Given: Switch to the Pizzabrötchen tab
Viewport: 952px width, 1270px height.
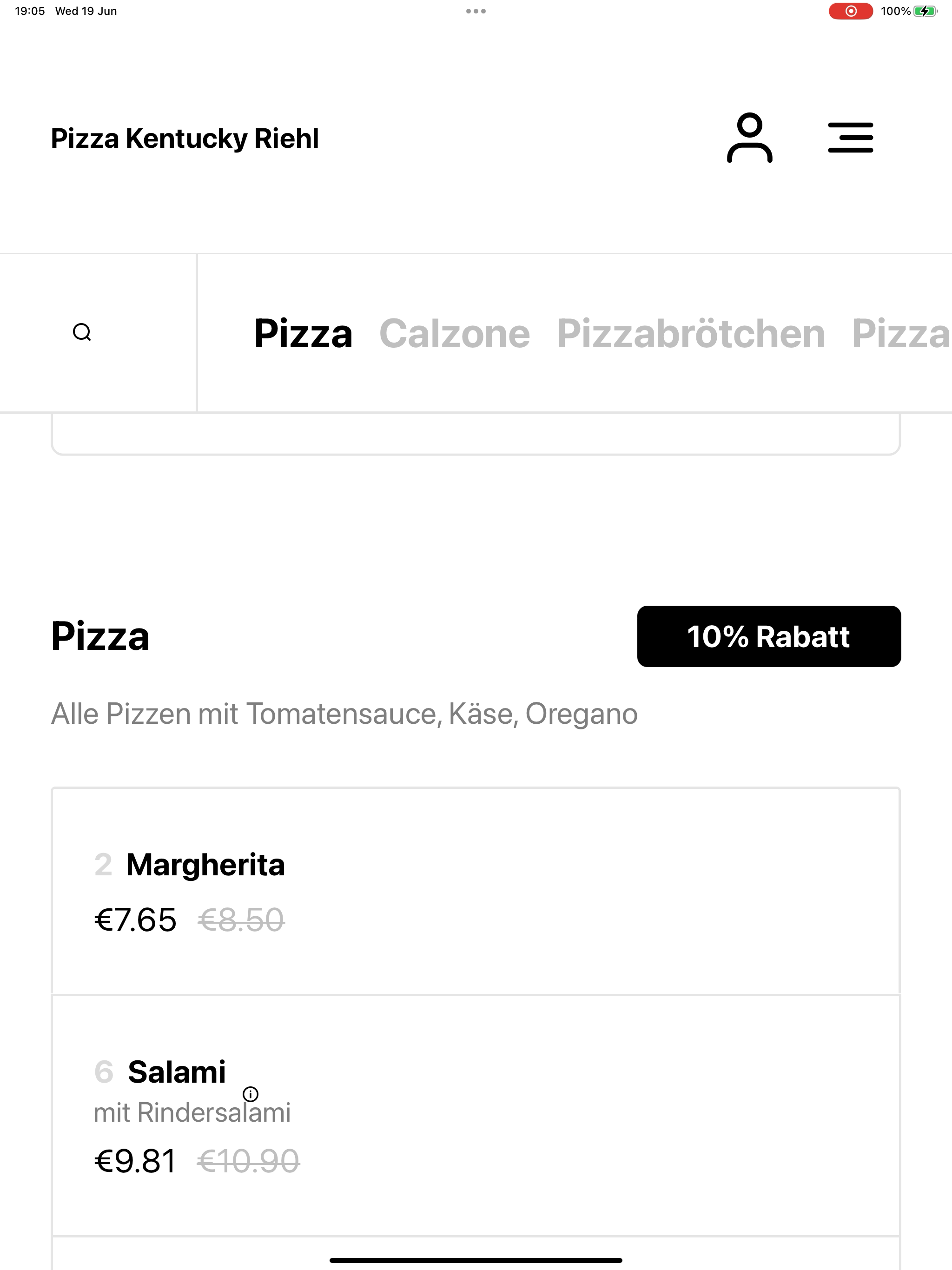Looking at the screenshot, I should [691, 334].
